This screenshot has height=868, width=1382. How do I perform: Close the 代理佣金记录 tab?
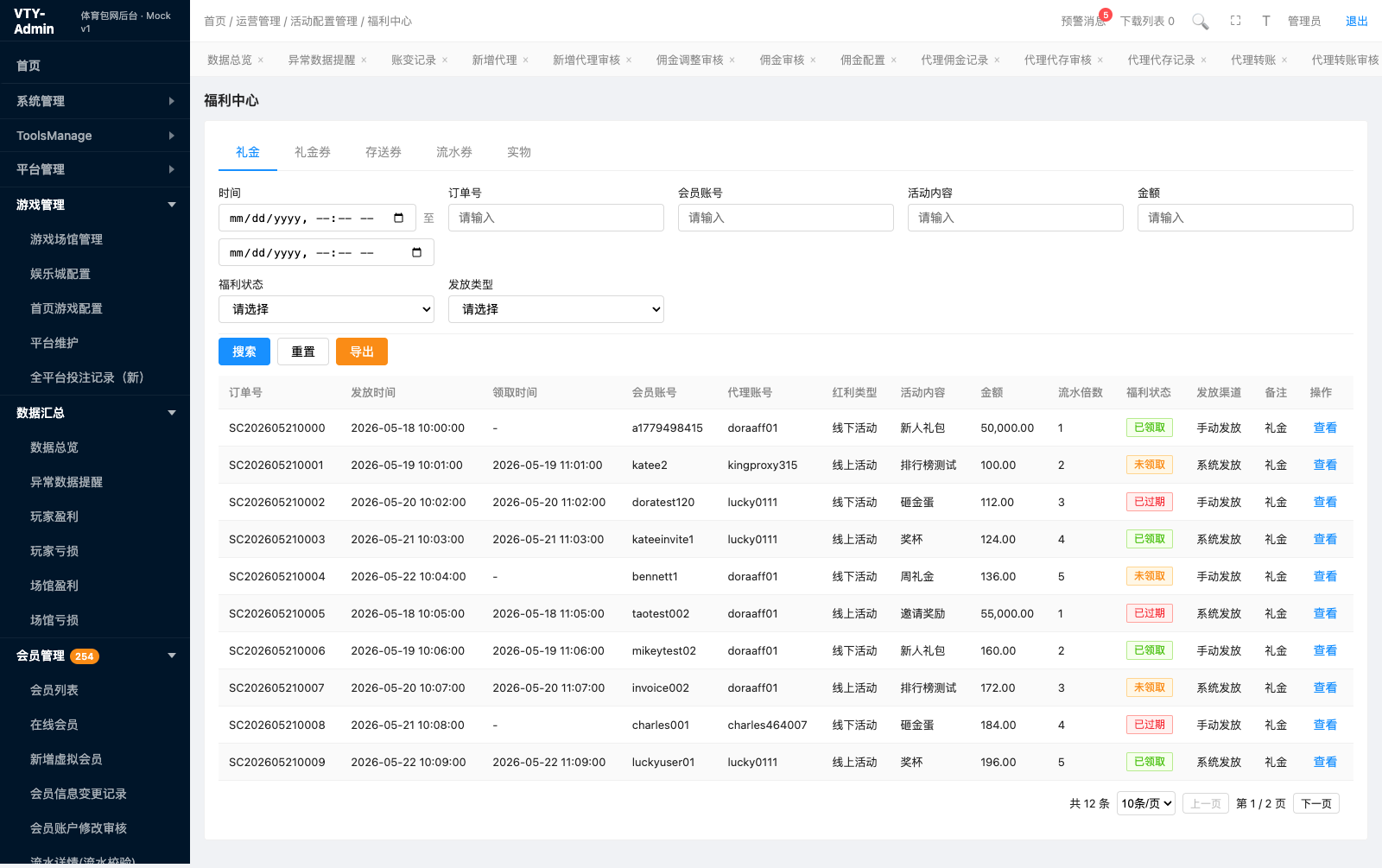[997, 60]
